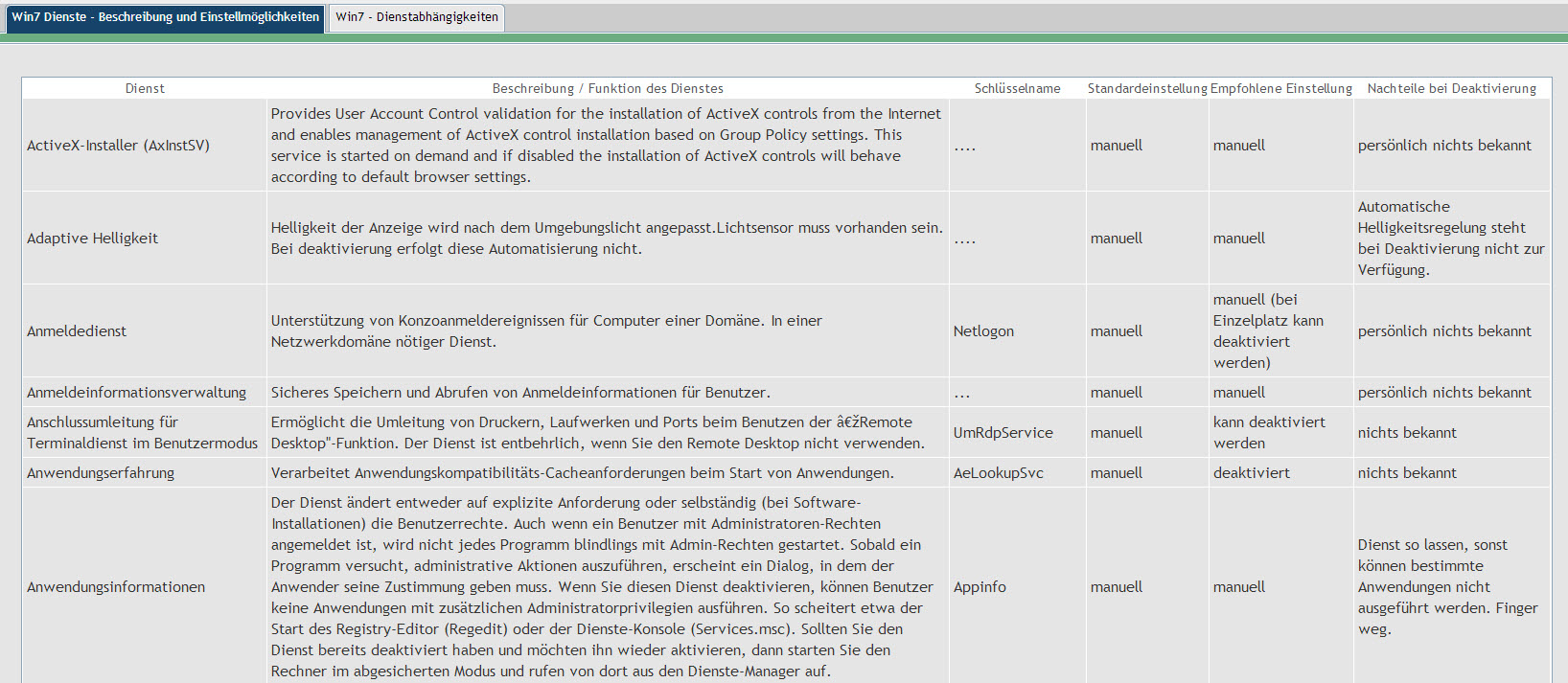Click the 'deaktiviert' recommendation for Anwendungserfahrung
This screenshot has width=1568, height=683.
pos(1252,473)
